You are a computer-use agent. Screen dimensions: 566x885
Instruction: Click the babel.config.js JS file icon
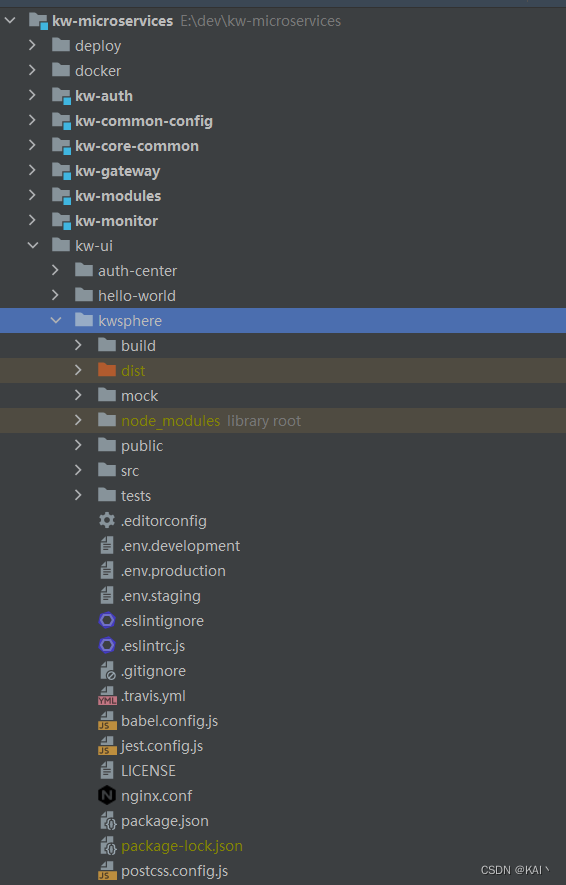107,721
